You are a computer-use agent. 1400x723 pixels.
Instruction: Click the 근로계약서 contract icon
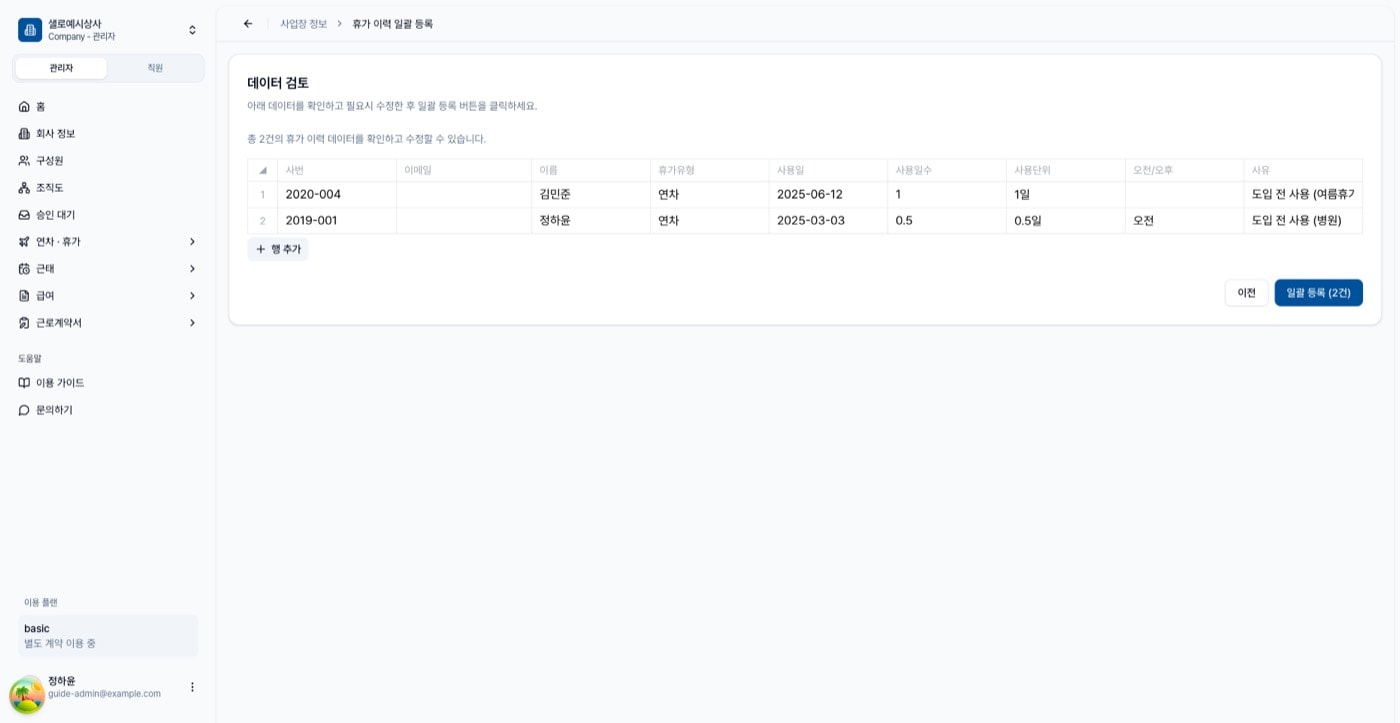pos(25,322)
